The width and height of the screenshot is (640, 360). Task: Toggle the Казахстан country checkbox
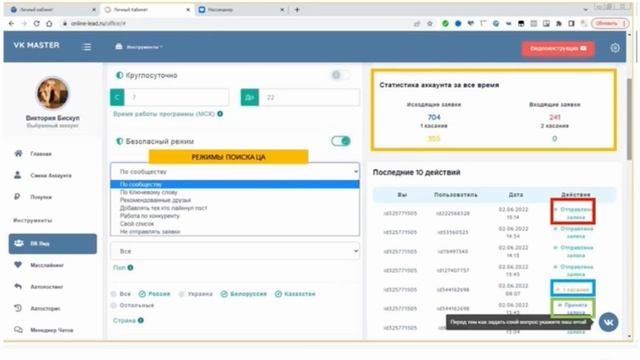coord(278,294)
